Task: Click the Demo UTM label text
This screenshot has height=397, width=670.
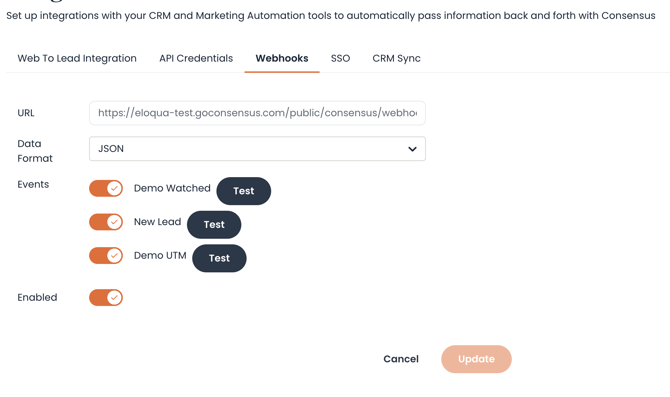Action: click(x=160, y=256)
